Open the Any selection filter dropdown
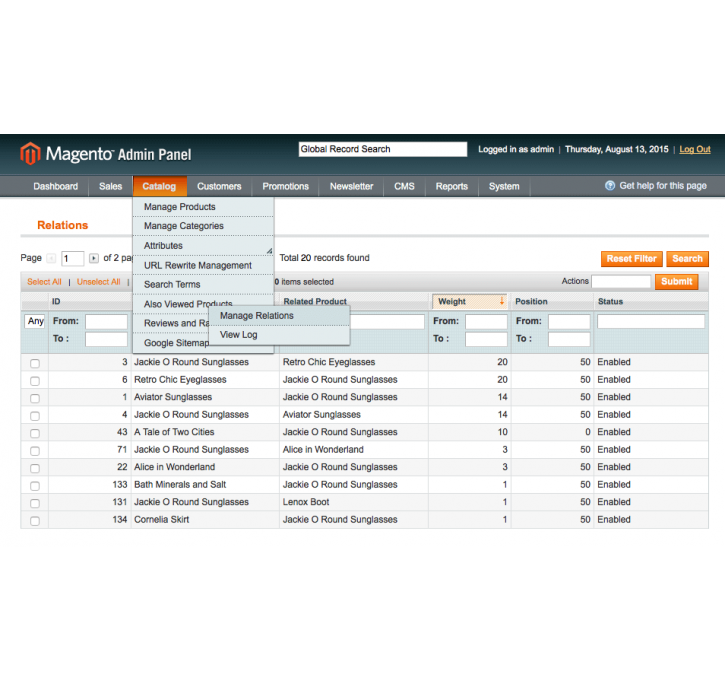The width and height of the screenshot is (725, 680). [35, 321]
